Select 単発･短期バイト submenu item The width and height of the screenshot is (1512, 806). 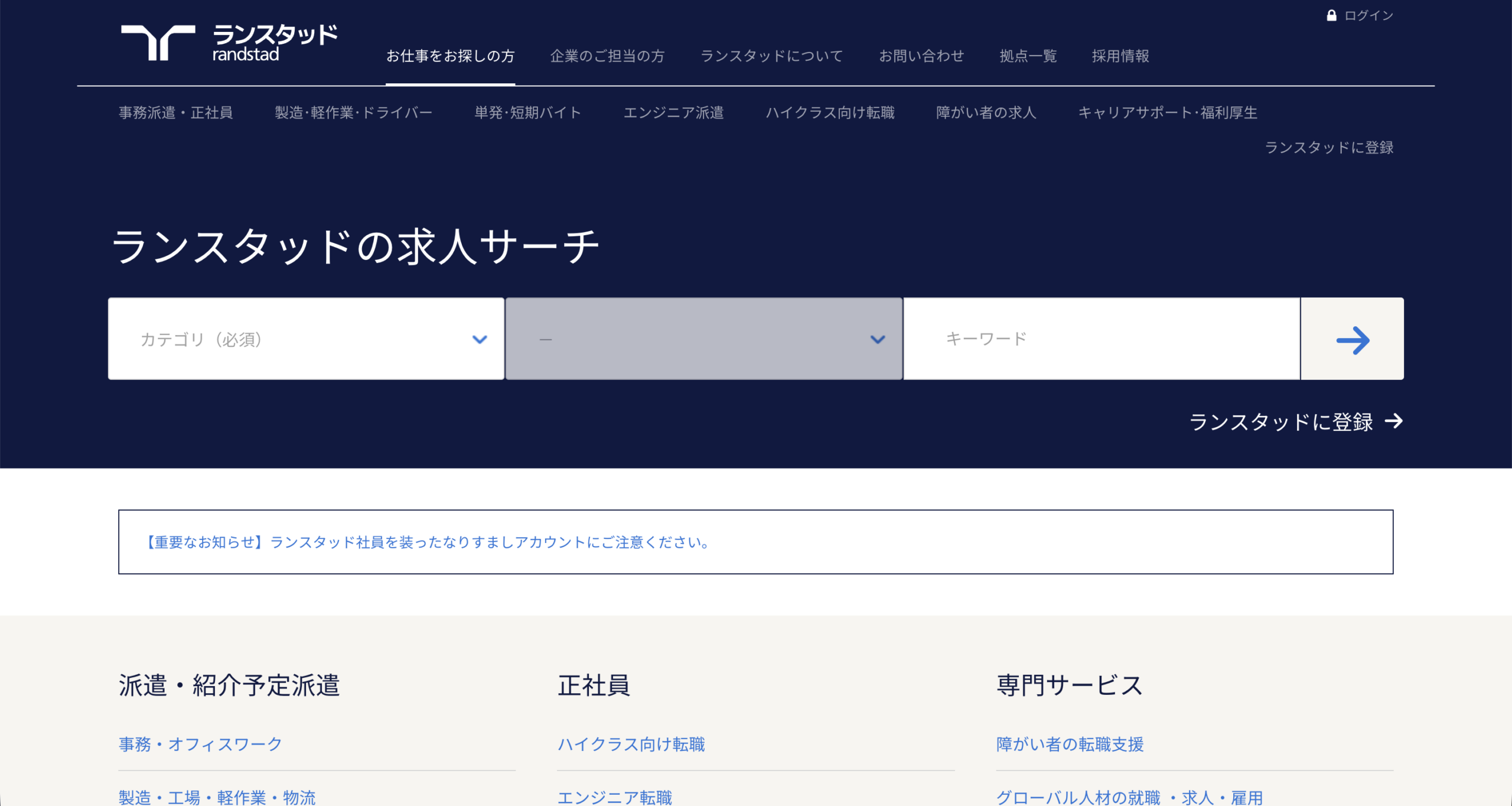[527, 113]
